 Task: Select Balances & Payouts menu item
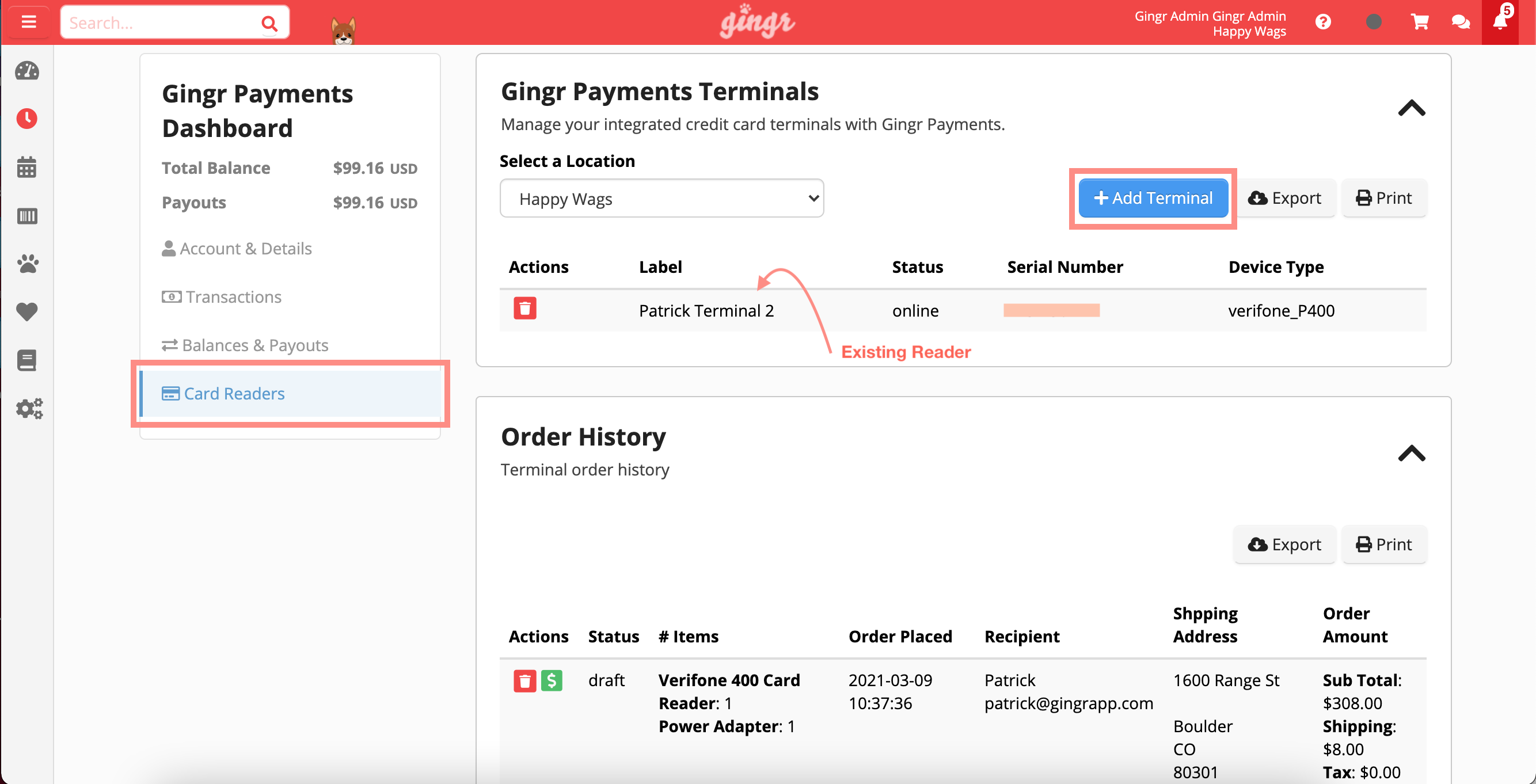245,345
